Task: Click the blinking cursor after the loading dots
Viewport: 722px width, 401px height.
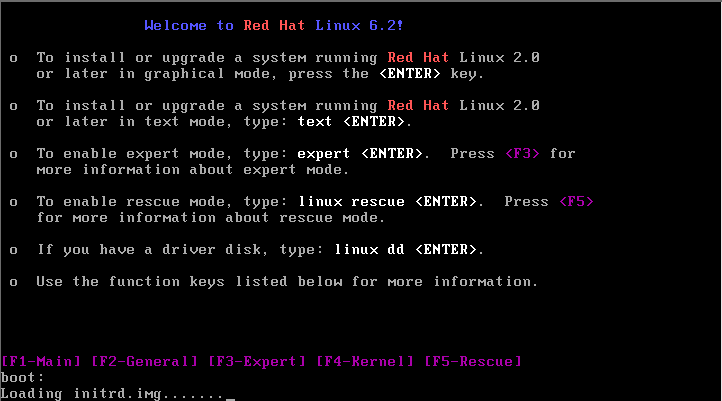Action: [230, 399]
